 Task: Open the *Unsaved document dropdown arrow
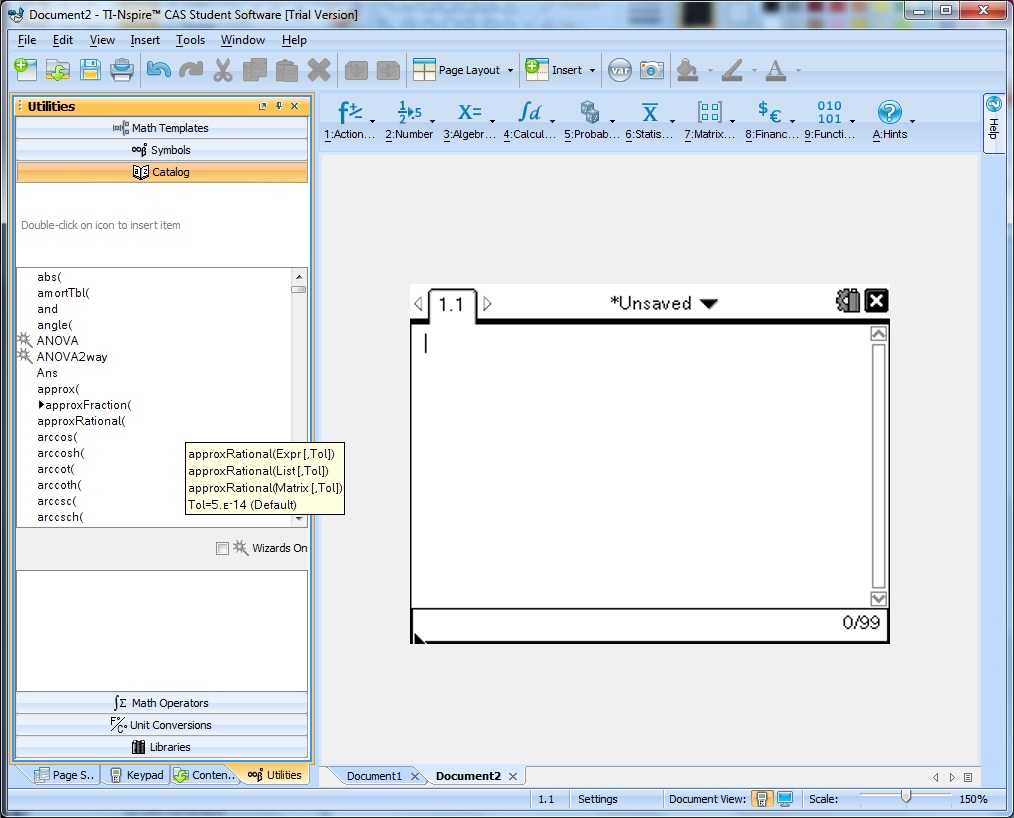[x=708, y=304]
